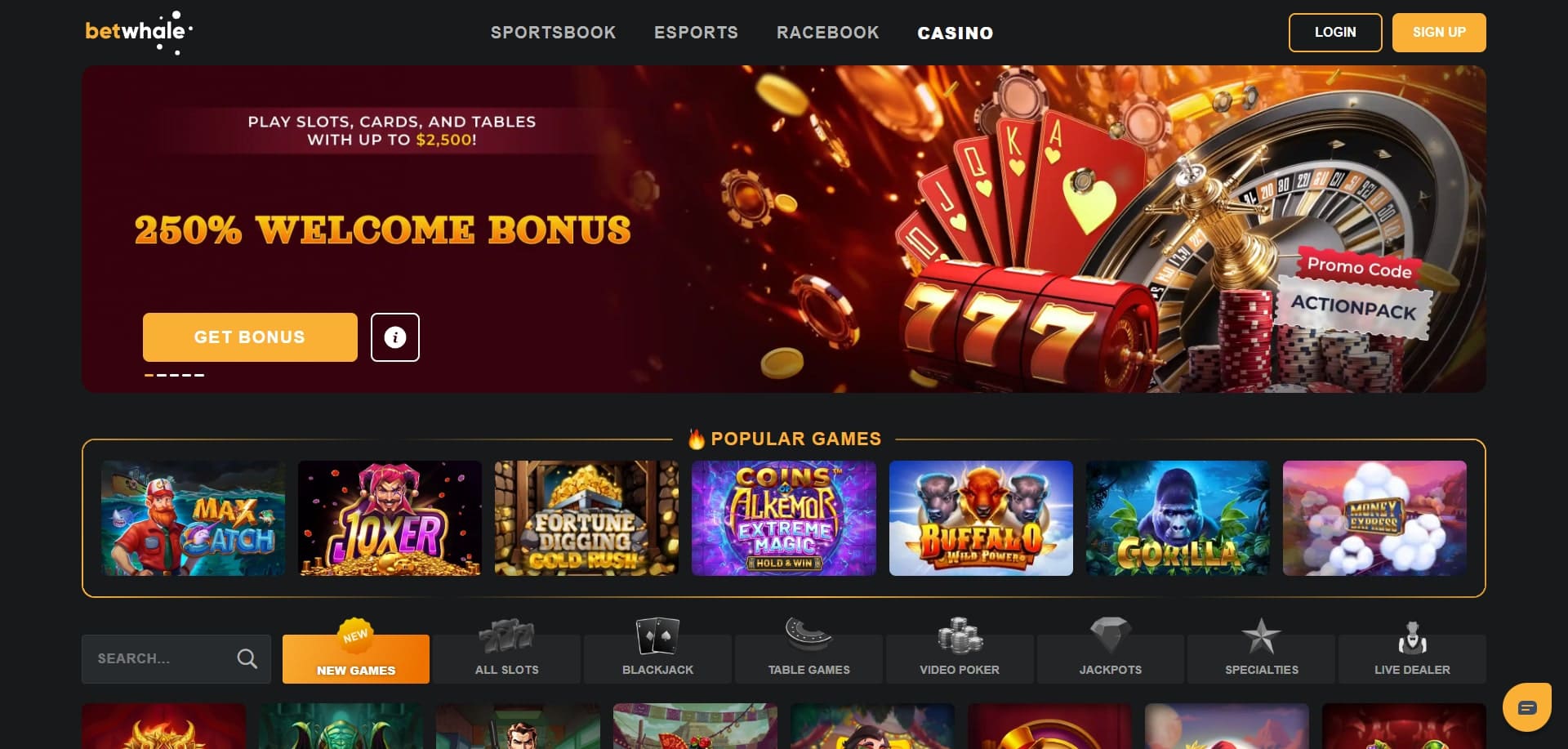The height and width of the screenshot is (749, 1568).
Task: Go to the Racebook tab
Action: tap(827, 33)
